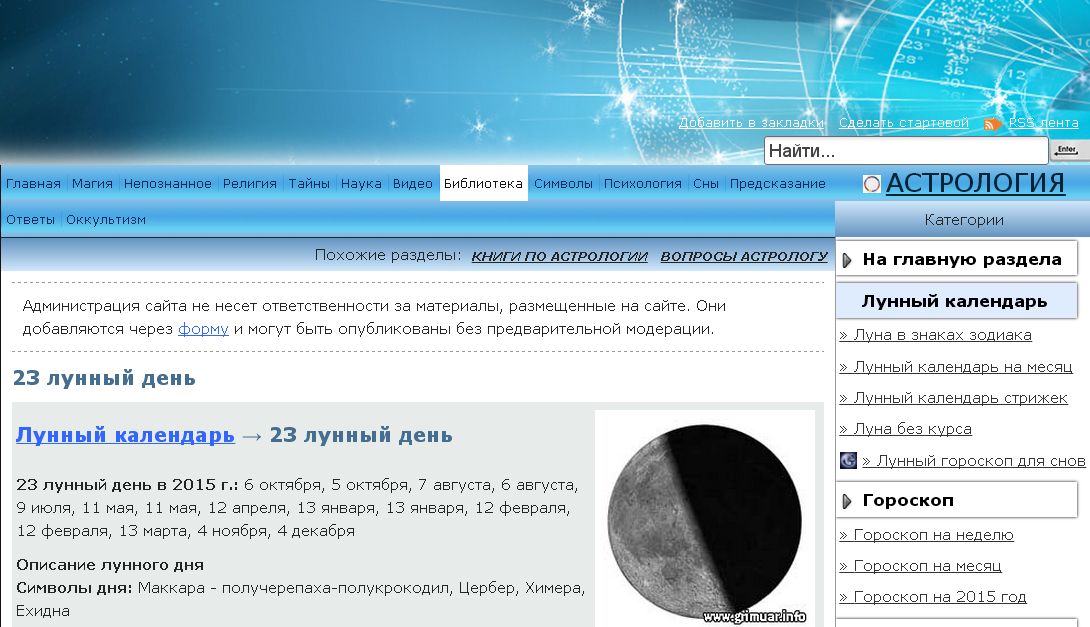Open the Гороскоп sidebar heading
This screenshot has height=627, width=1090.
957,500
